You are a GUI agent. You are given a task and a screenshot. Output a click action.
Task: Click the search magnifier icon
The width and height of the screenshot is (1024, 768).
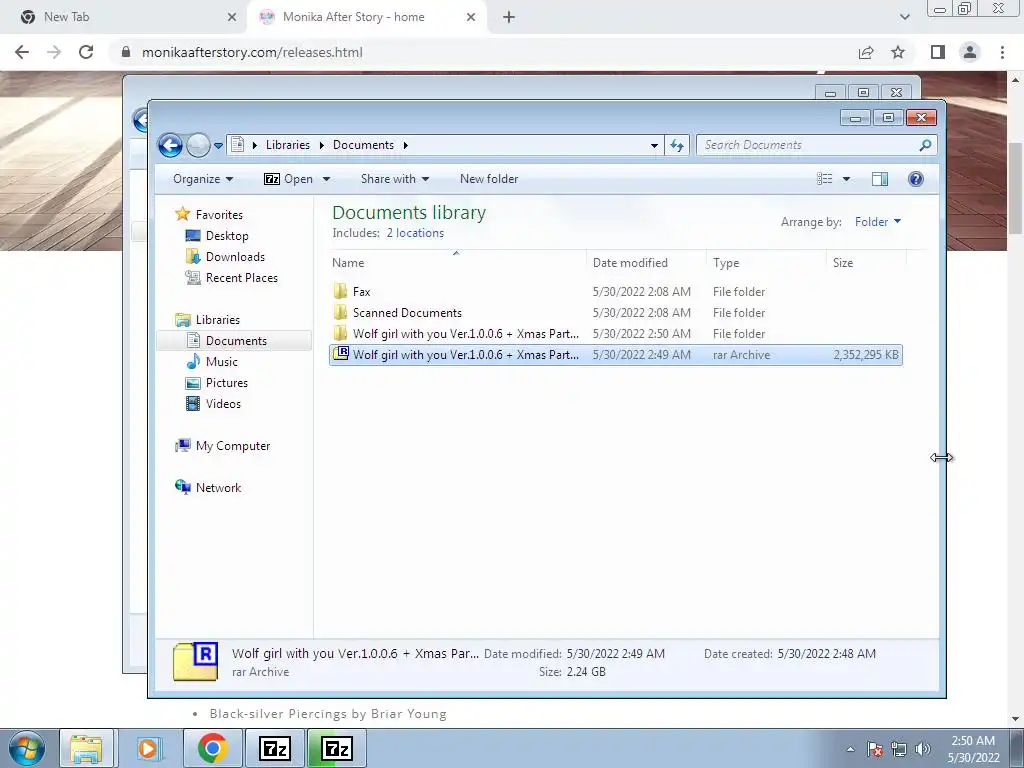925,145
